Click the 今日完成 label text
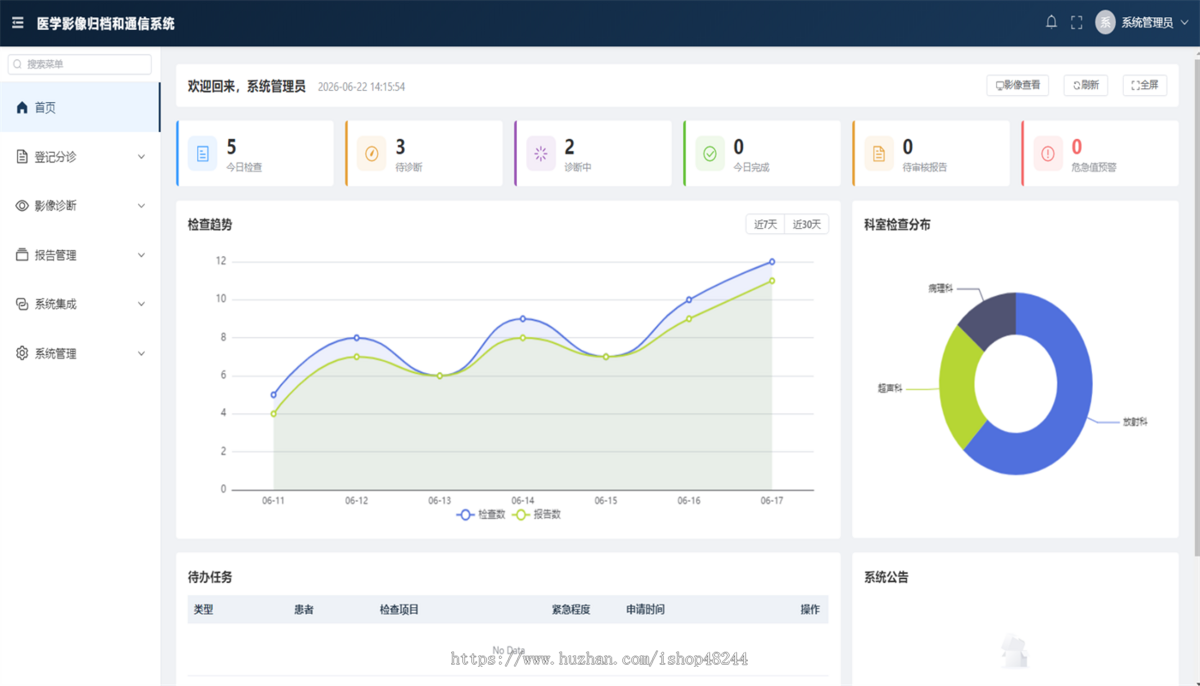The width and height of the screenshot is (1200, 686). 751,167
